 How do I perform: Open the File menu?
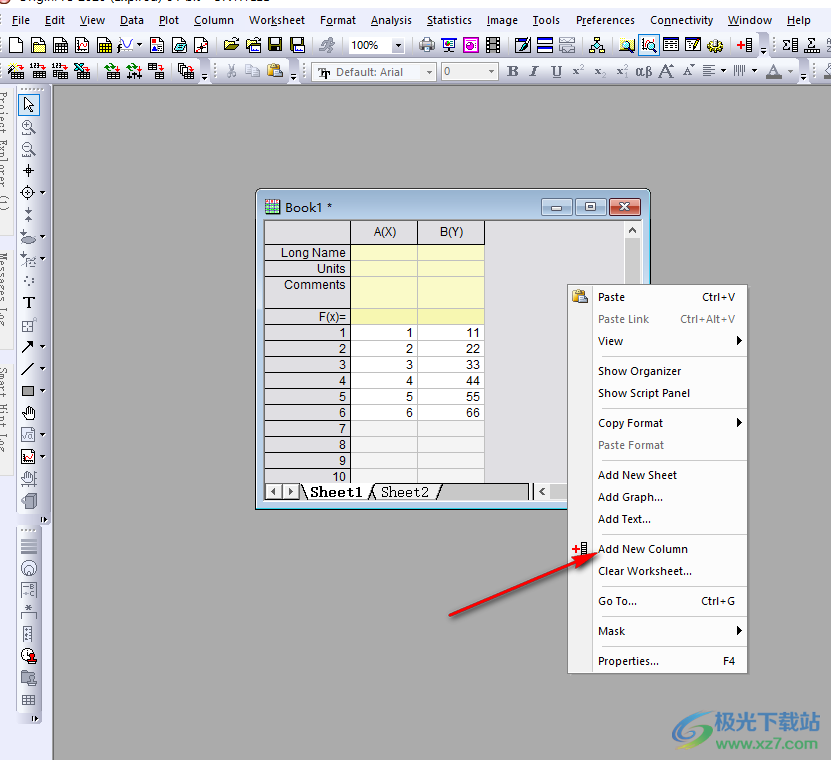[x=21, y=20]
